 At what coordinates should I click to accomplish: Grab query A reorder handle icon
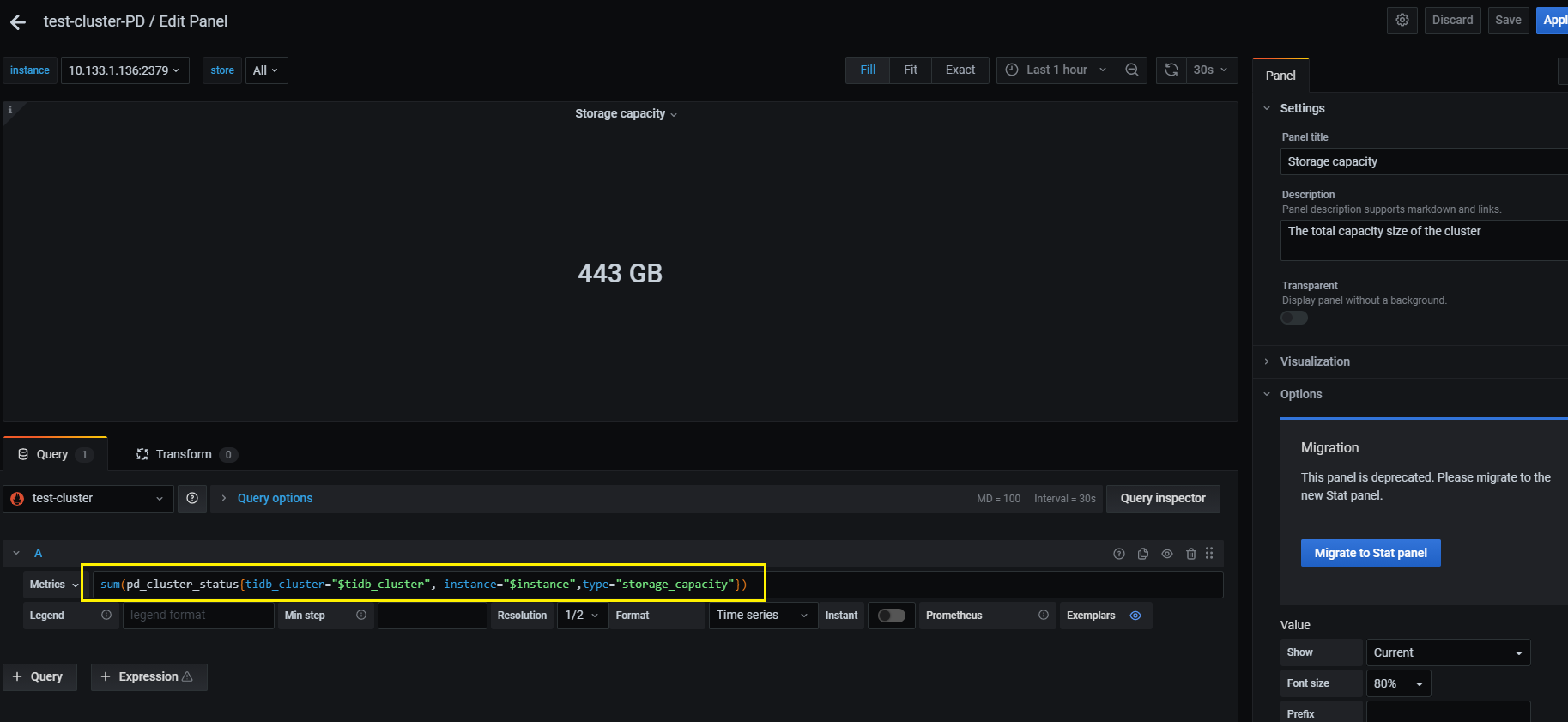[1209, 554]
